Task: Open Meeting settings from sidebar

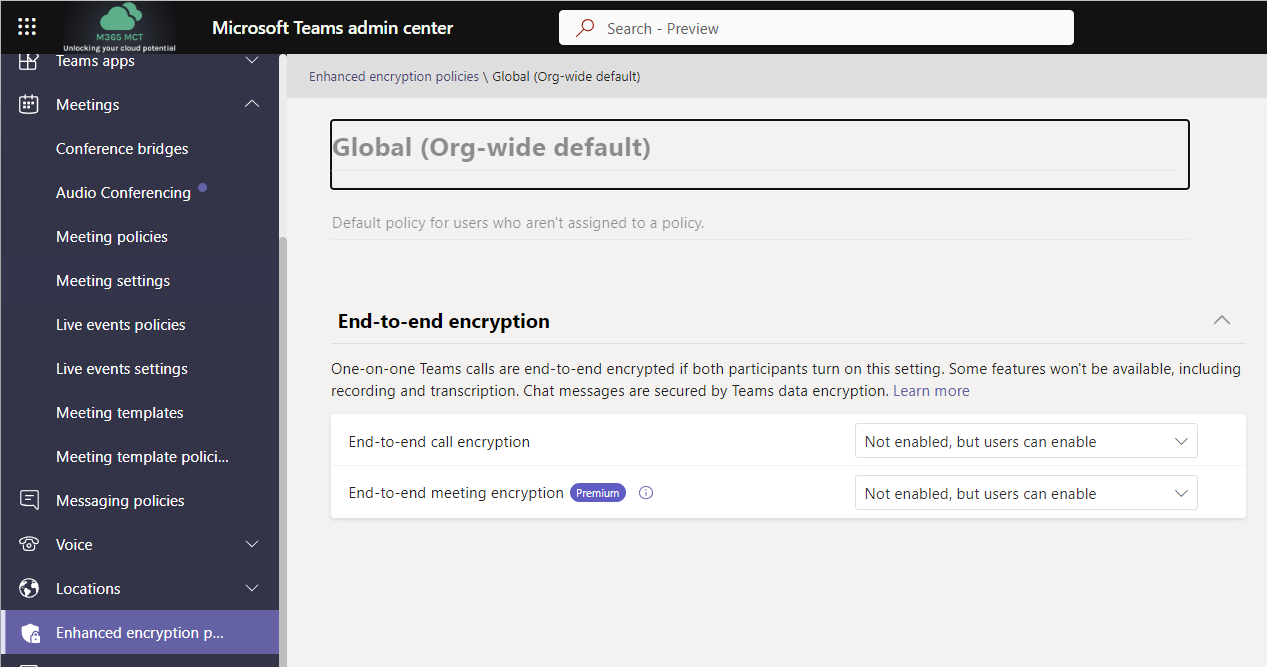Action: pyautogui.click(x=112, y=280)
